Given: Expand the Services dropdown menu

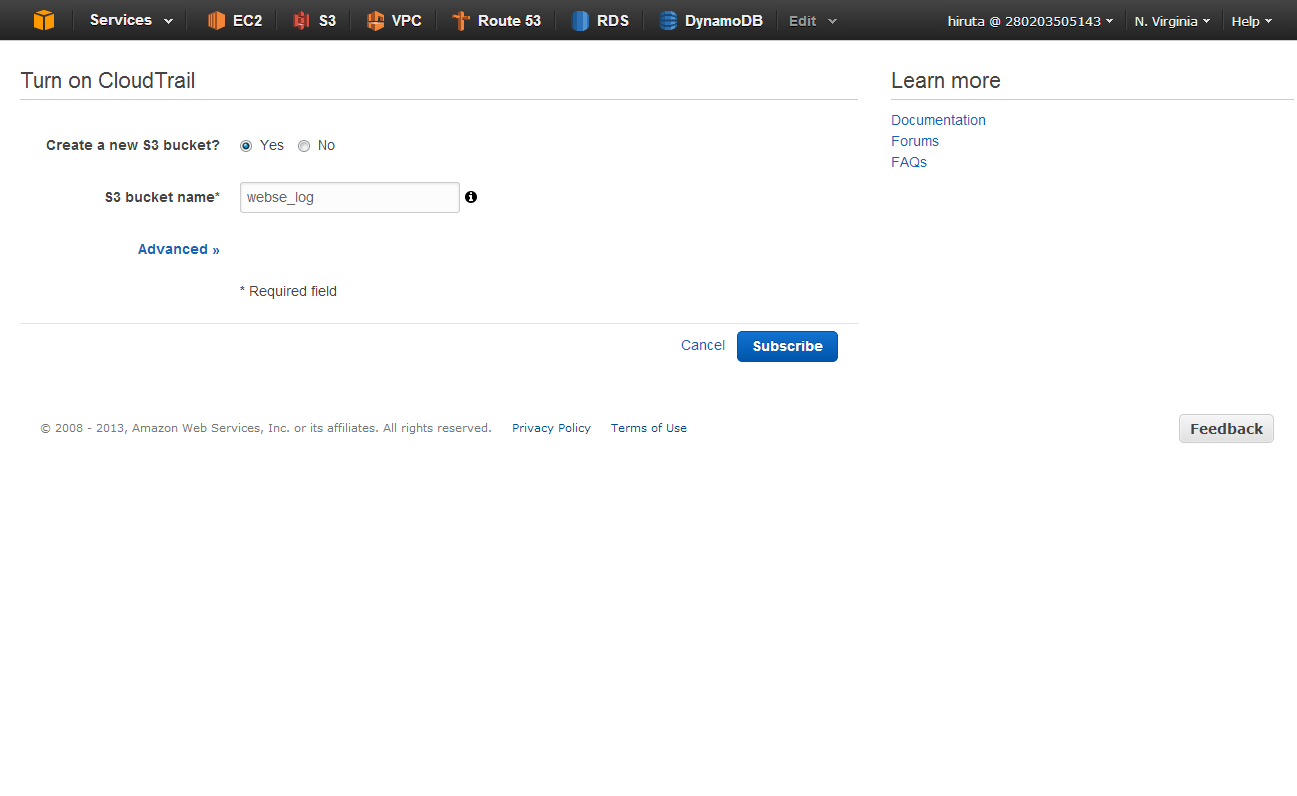Looking at the screenshot, I should click(x=131, y=20).
